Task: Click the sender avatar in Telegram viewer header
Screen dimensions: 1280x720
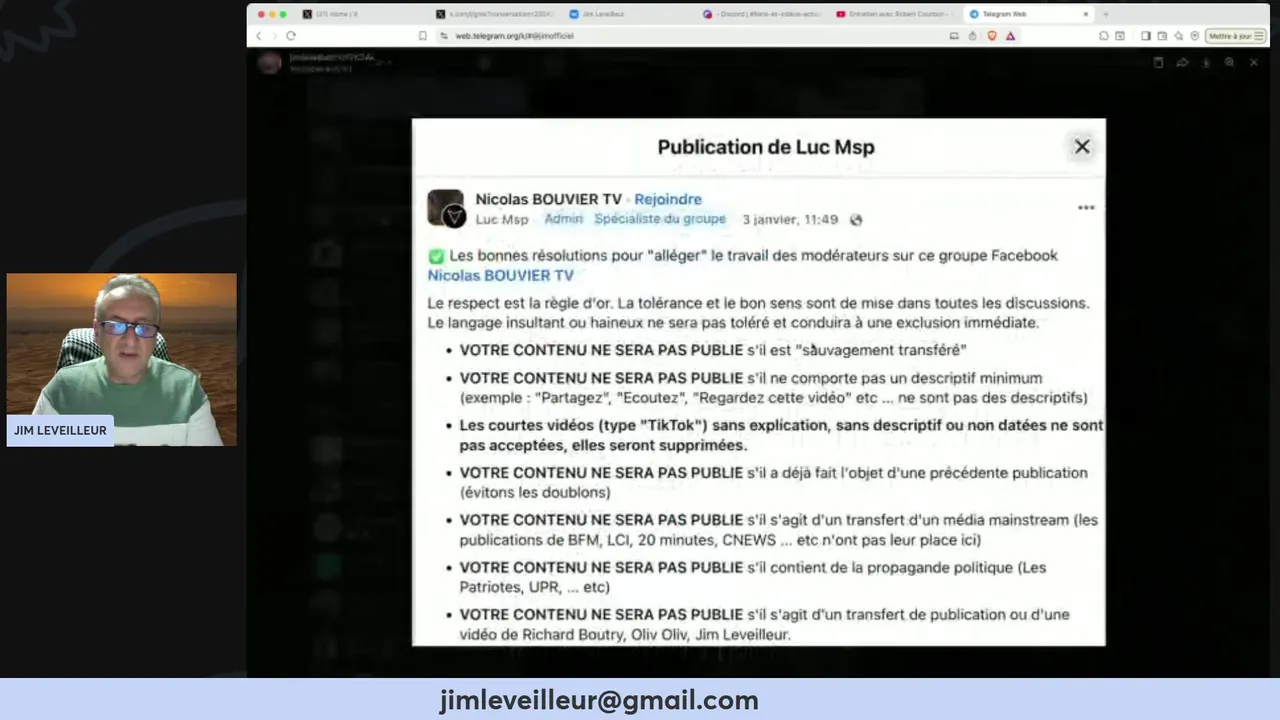Action: pos(270,63)
